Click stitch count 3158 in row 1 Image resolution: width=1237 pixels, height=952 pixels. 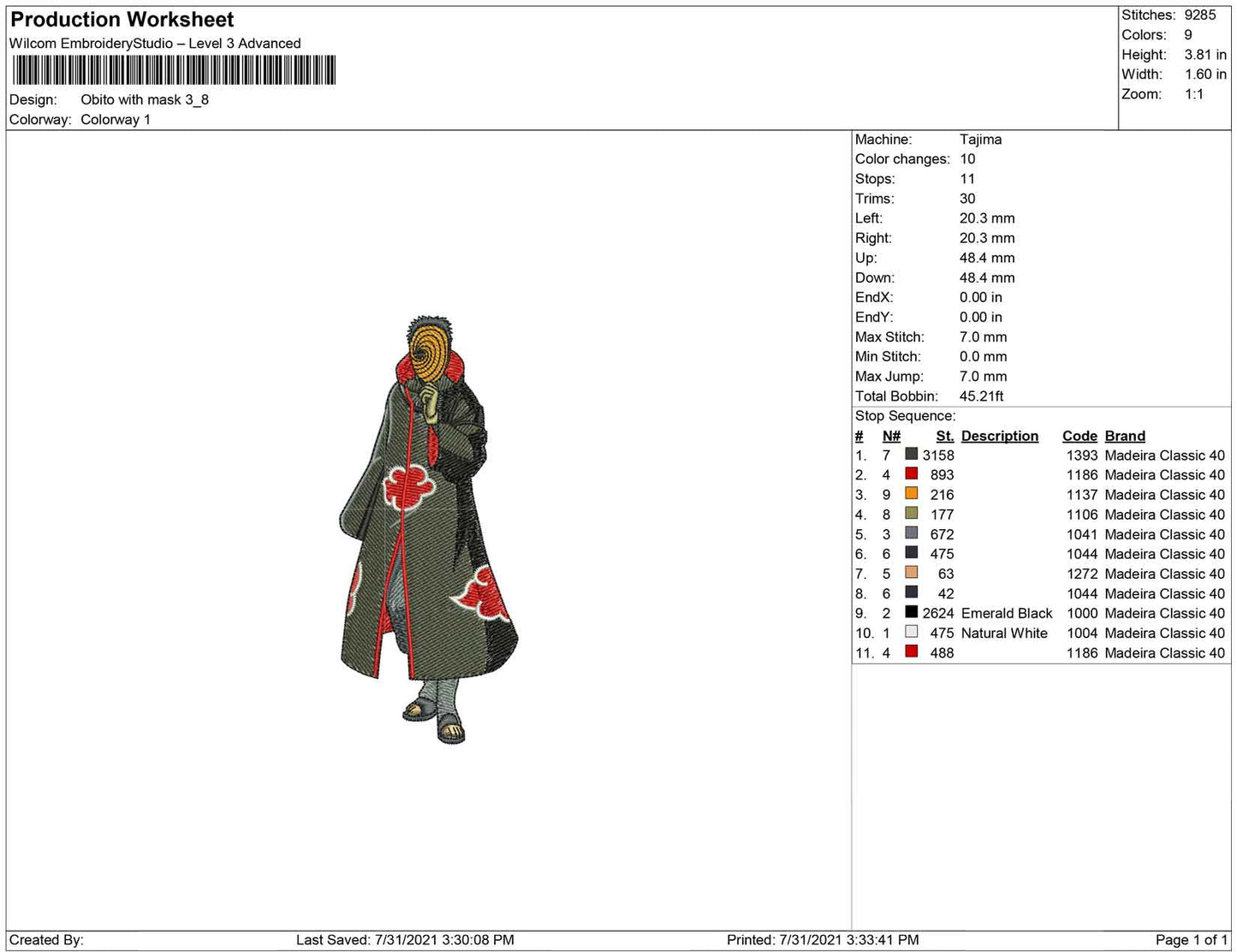[x=938, y=455]
